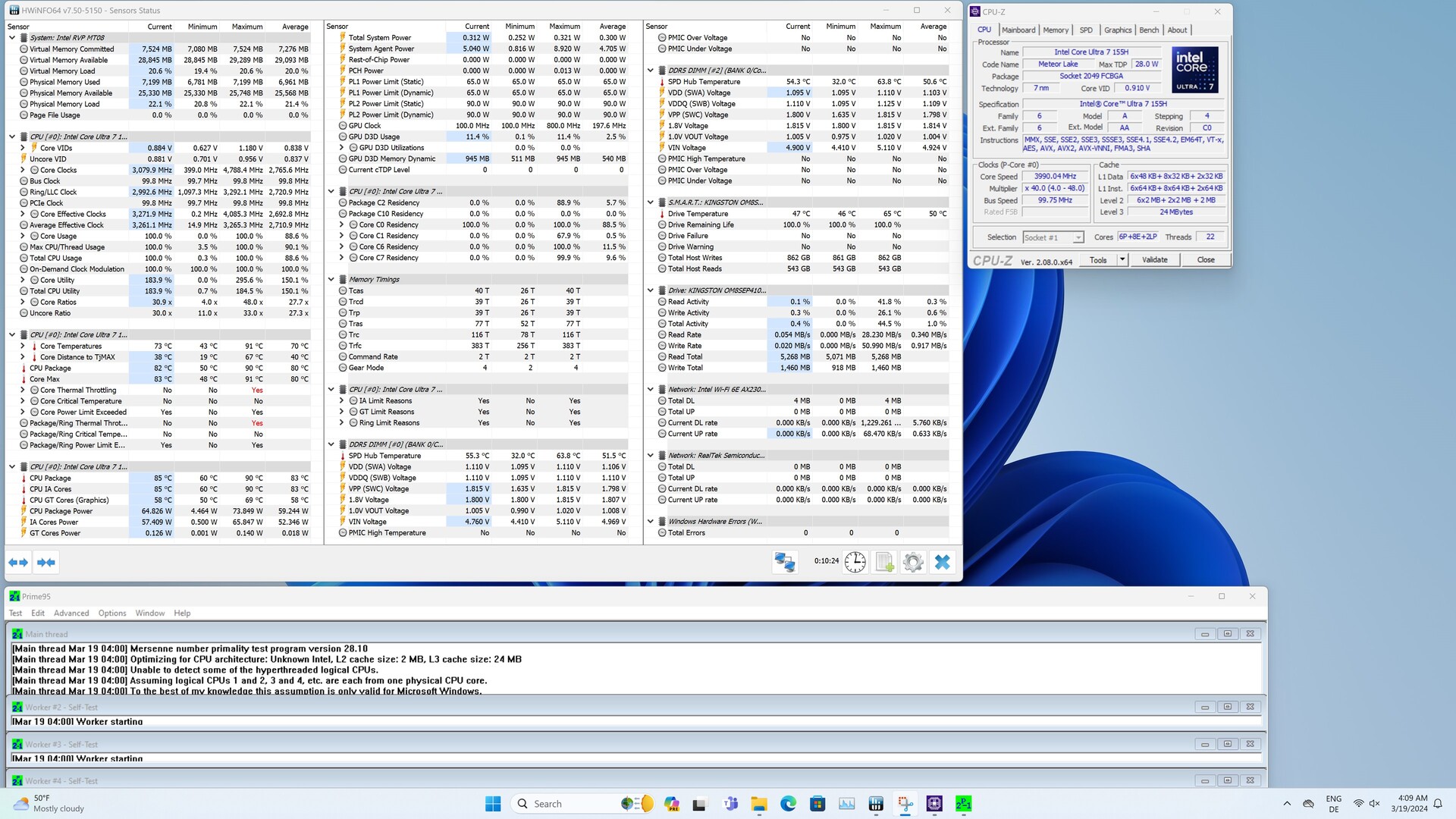
Task: Open Prime95 Help menu
Action: click(x=182, y=613)
